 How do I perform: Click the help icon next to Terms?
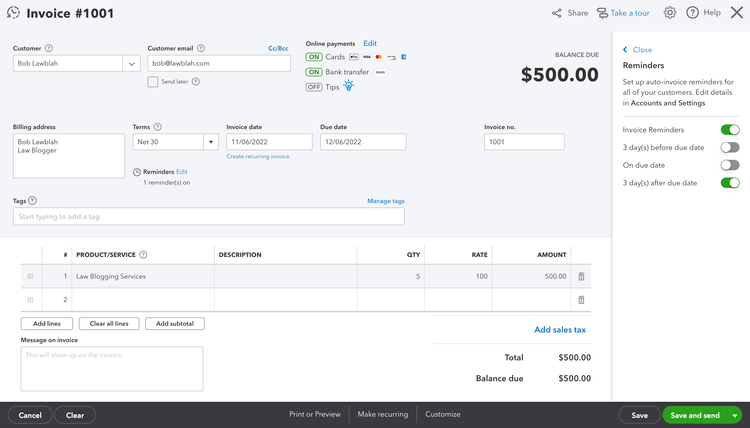[157, 127]
